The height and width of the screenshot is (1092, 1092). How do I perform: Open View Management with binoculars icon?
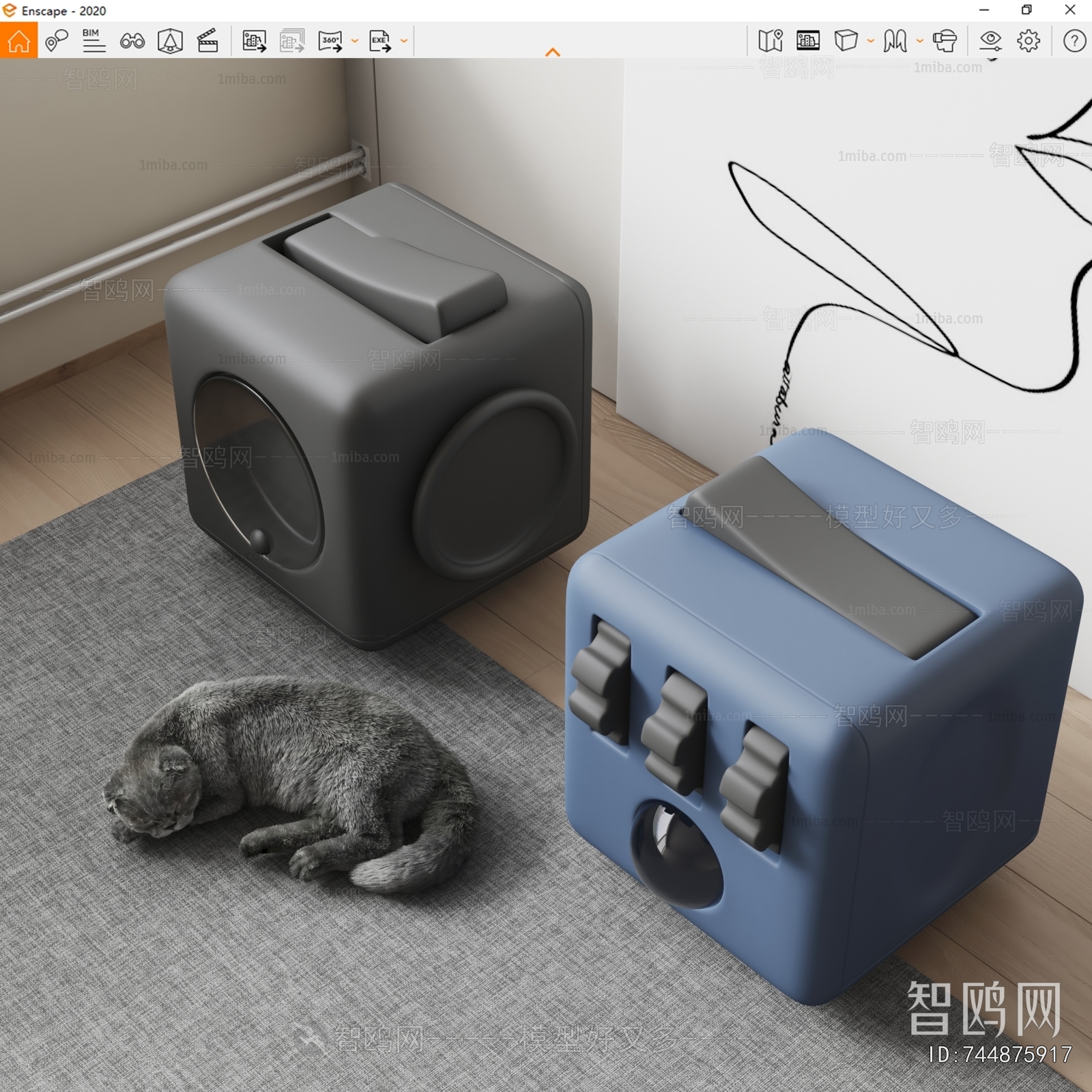pos(132,42)
